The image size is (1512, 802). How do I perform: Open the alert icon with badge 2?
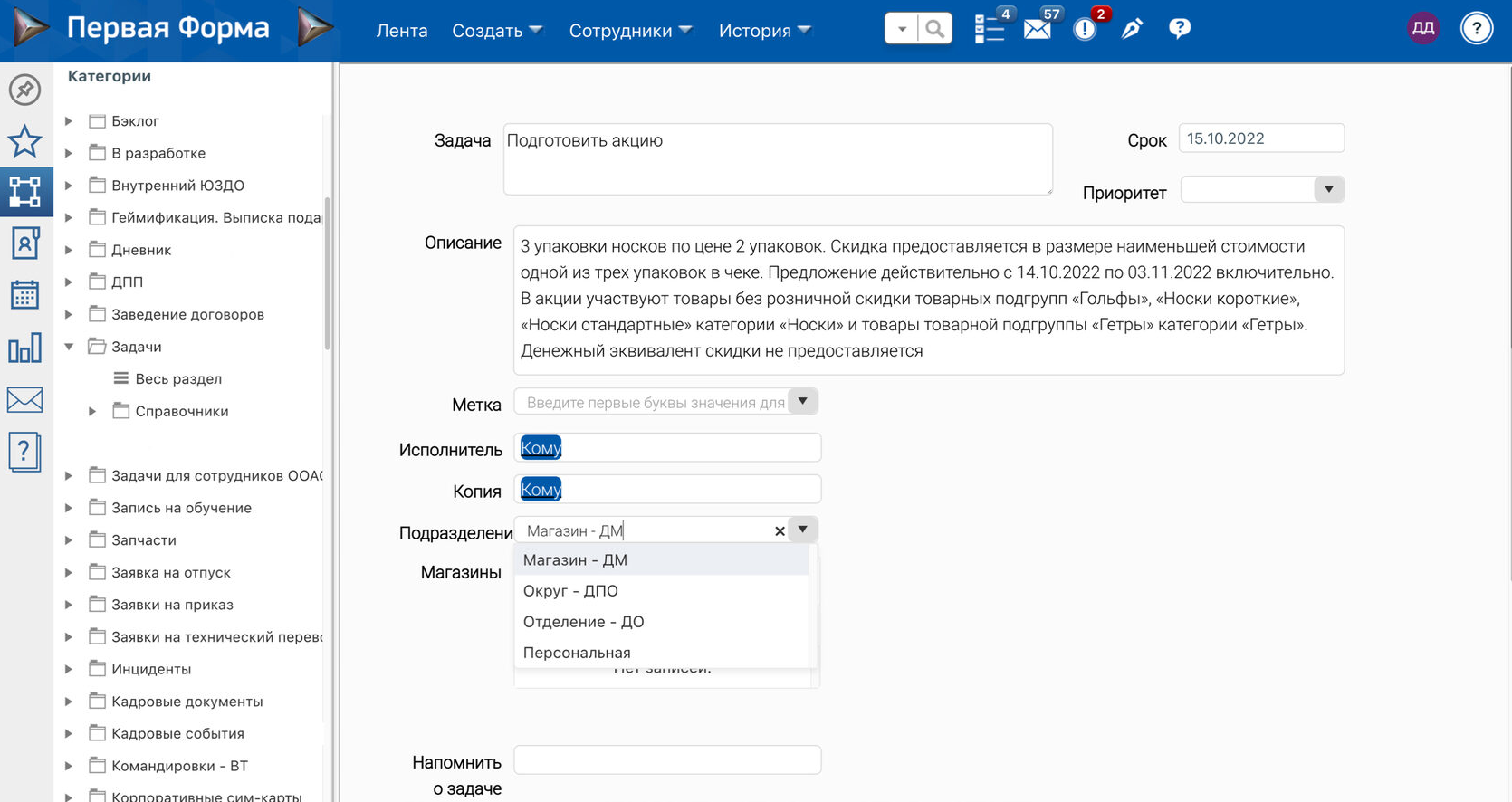tap(1085, 29)
